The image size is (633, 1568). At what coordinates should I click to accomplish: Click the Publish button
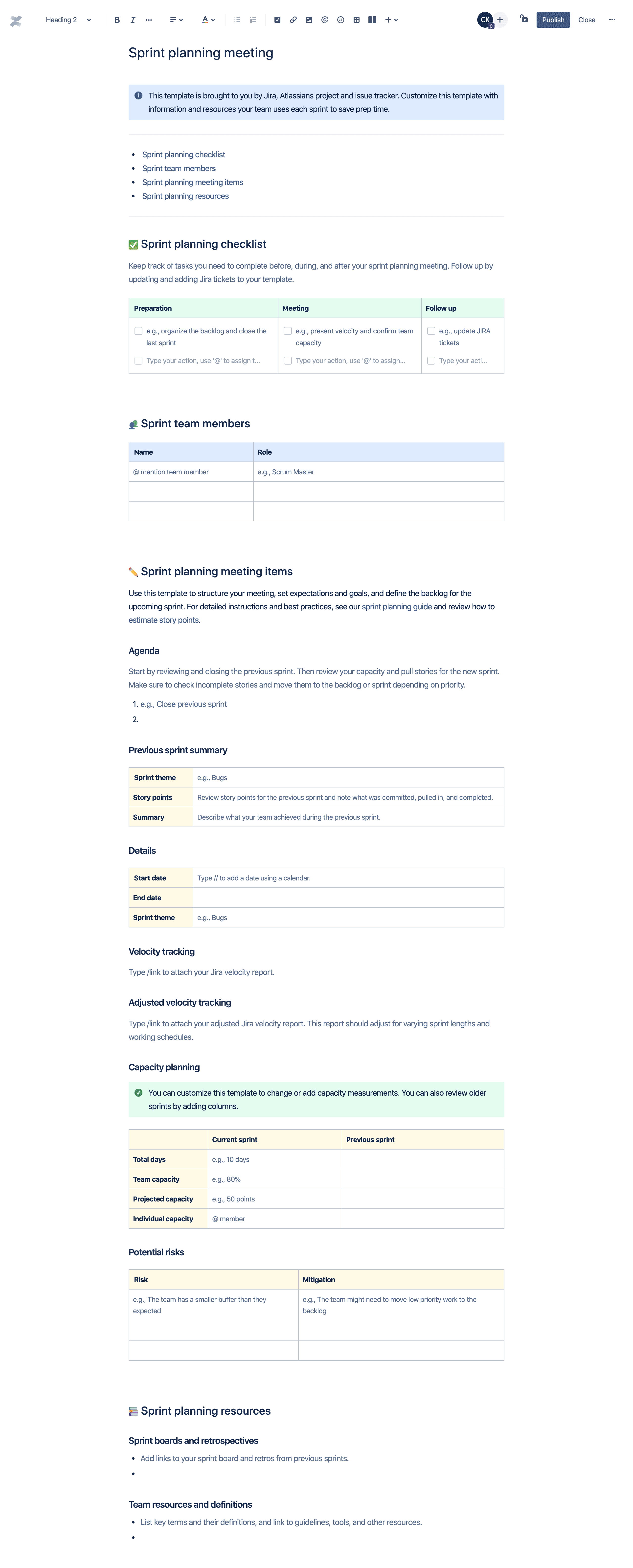point(554,19)
